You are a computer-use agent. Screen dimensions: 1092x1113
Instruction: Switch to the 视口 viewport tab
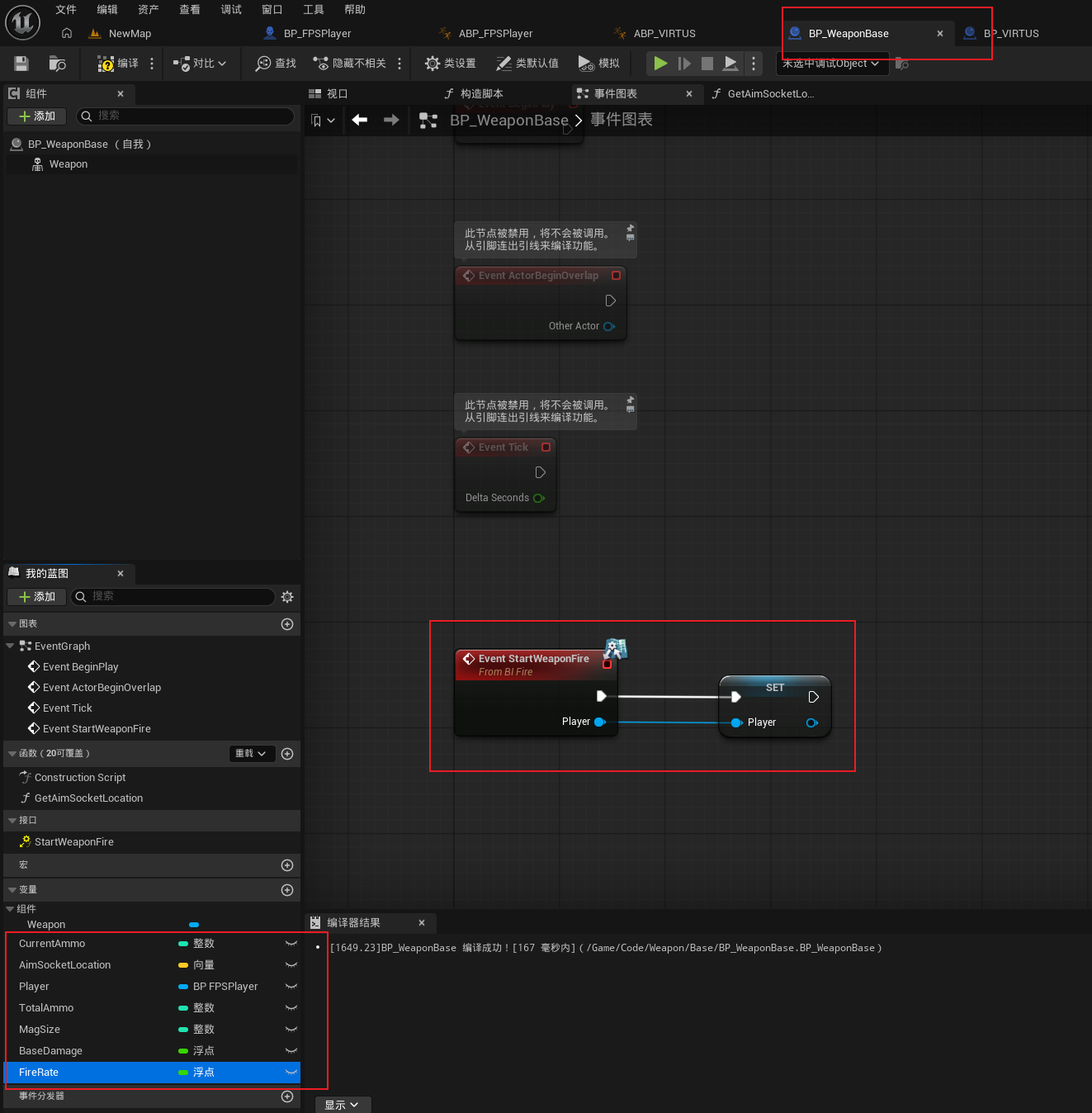[329, 94]
